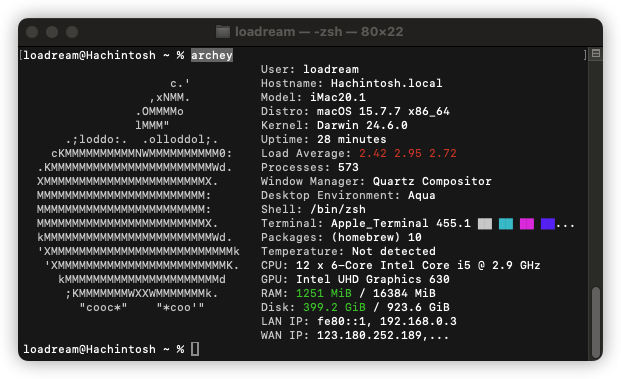Click the magenta color block
The width and height of the screenshot is (621, 379).
coord(527,224)
